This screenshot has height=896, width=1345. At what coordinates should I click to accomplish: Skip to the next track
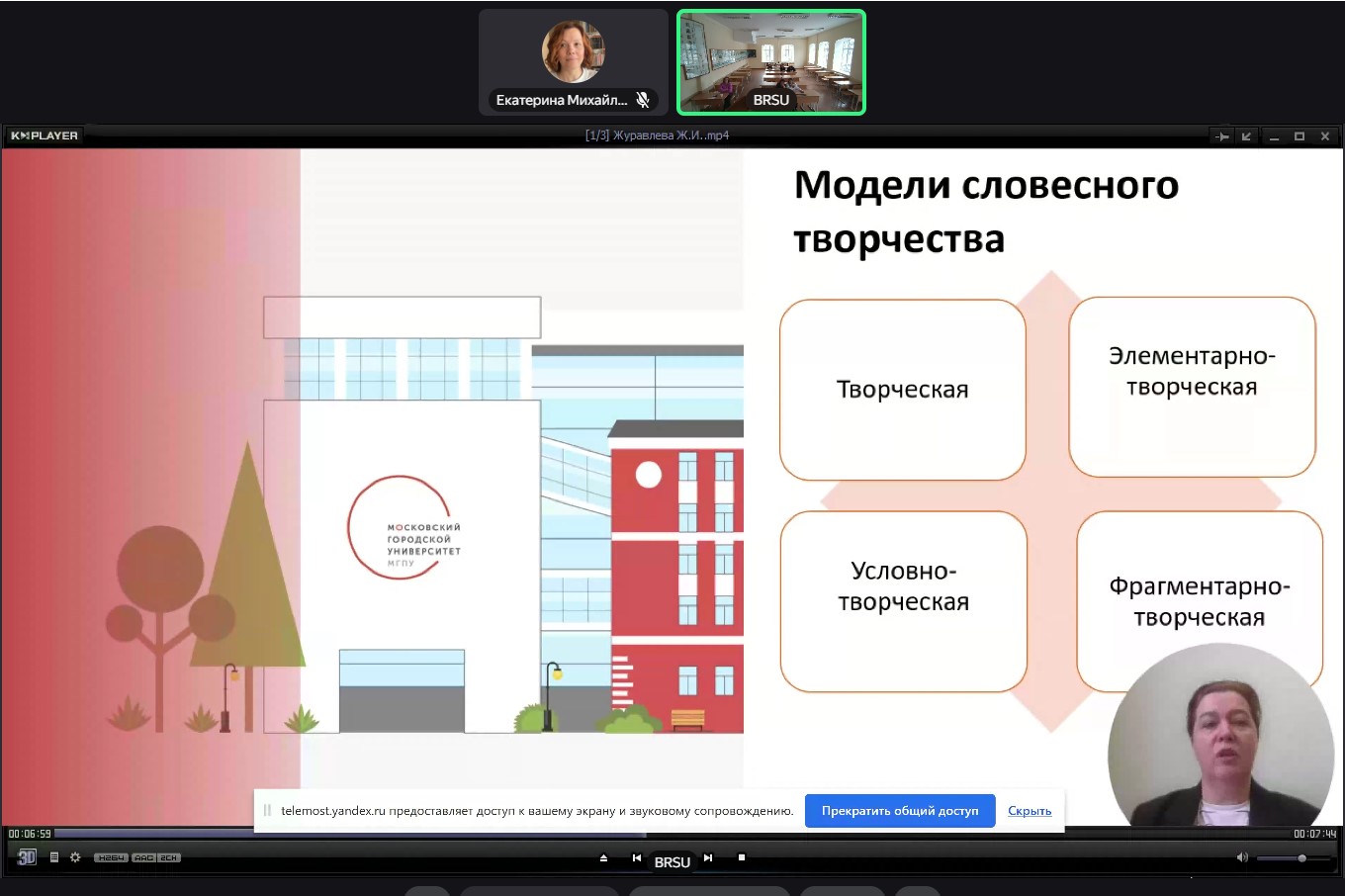click(x=708, y=858)
